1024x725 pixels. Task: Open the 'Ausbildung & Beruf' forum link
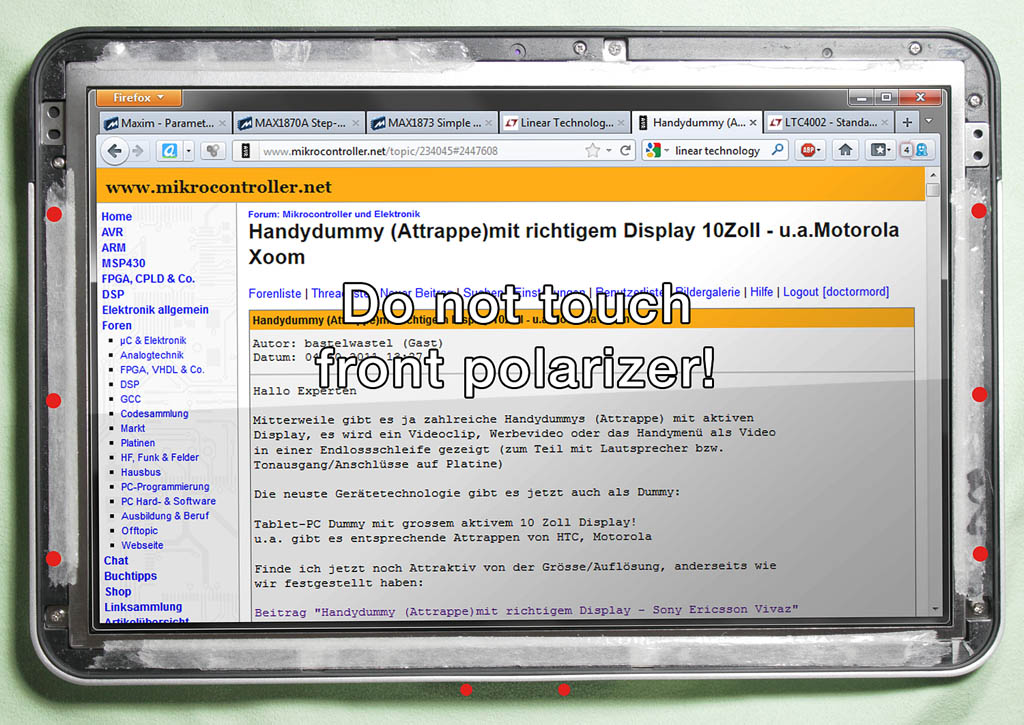click(x=165, y=516)
